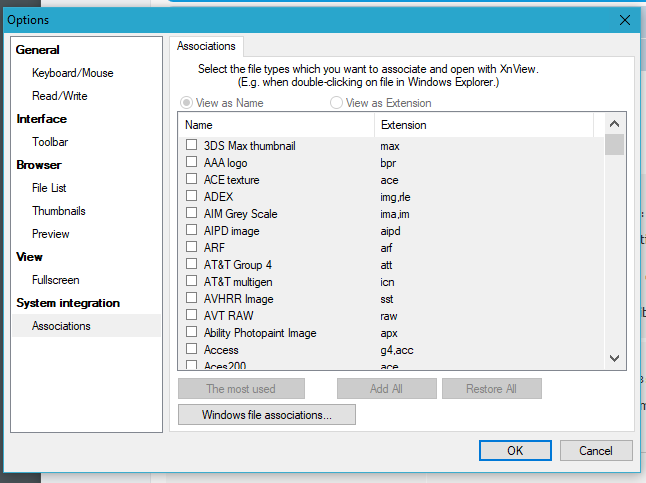The height and width of the screenshot is (483, 646).
Task: Cancel the Options dialog
Action: click(595, 451)
